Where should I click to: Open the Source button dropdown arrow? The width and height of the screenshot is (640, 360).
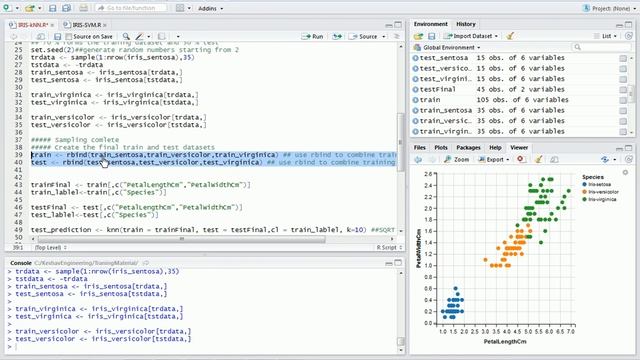point(384,36)
